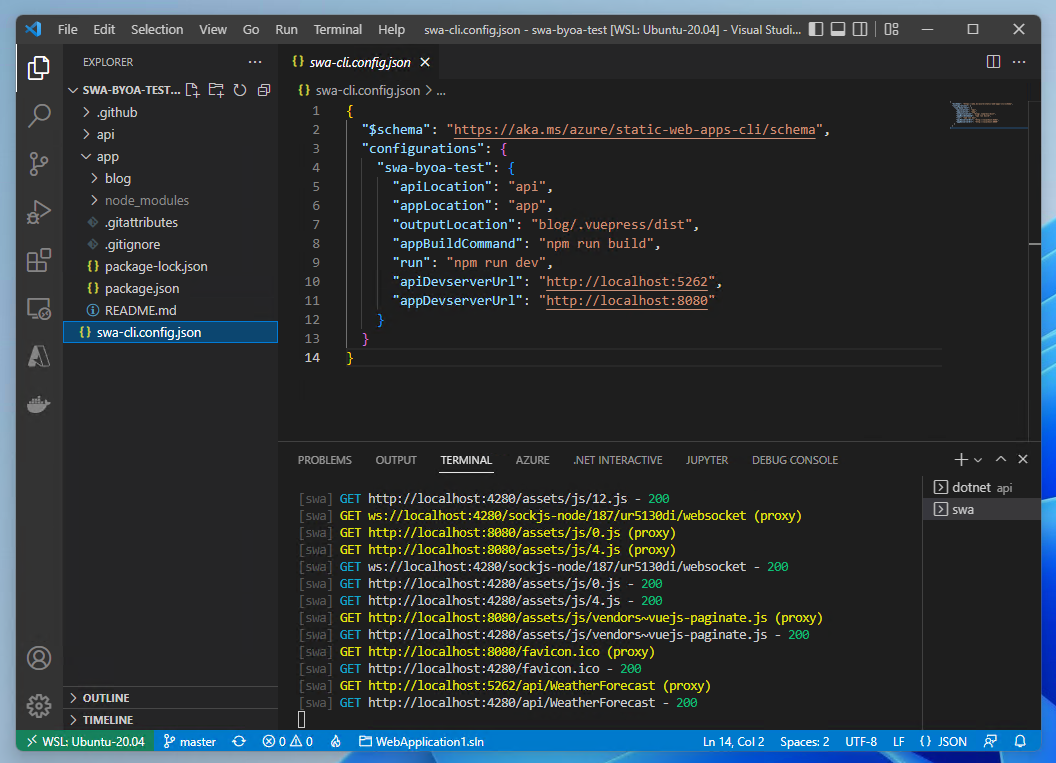Toggle Primary Side Bar visibility

(x=816, y=29)
